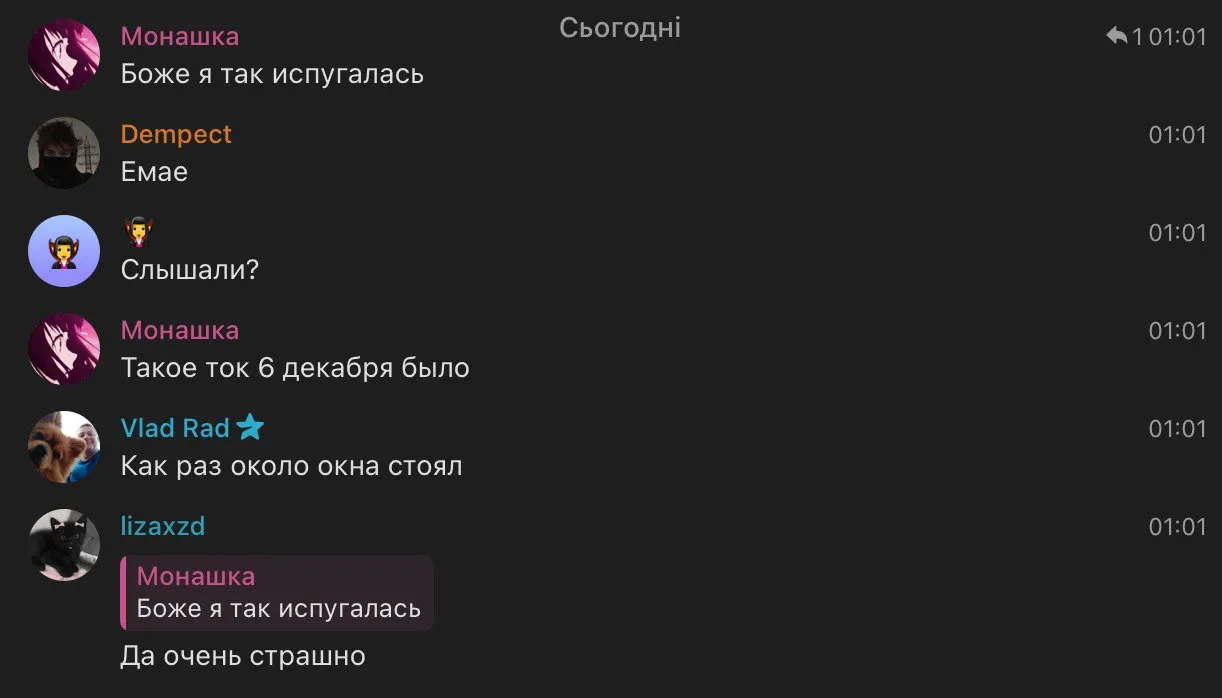1222x698 pixels.
Task: Click the avatar beside "Боже я так испугалась" message
Action: pyautogui.click(x=64, y=55)
